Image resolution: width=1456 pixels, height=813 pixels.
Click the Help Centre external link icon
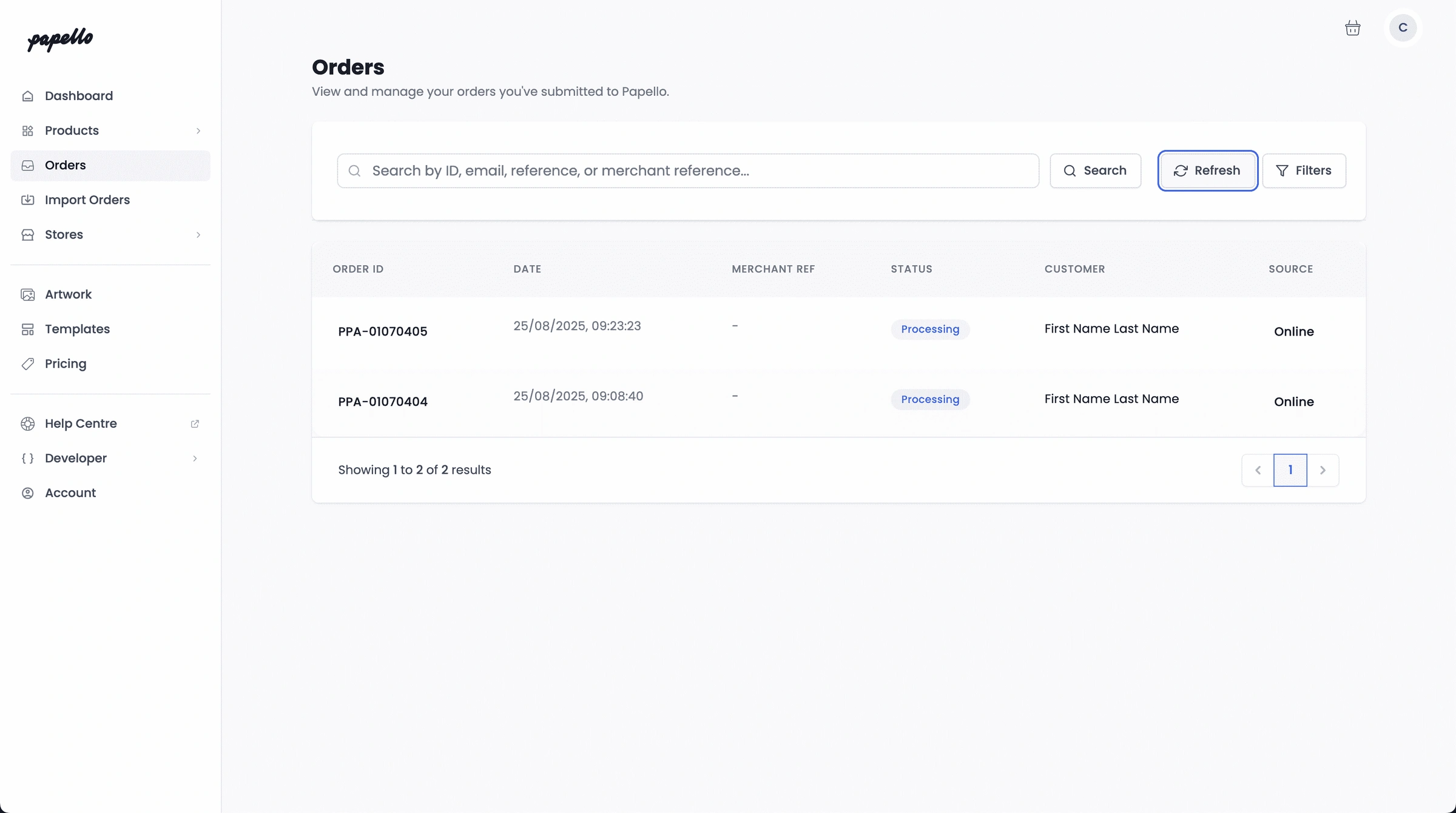coord(195,423)
